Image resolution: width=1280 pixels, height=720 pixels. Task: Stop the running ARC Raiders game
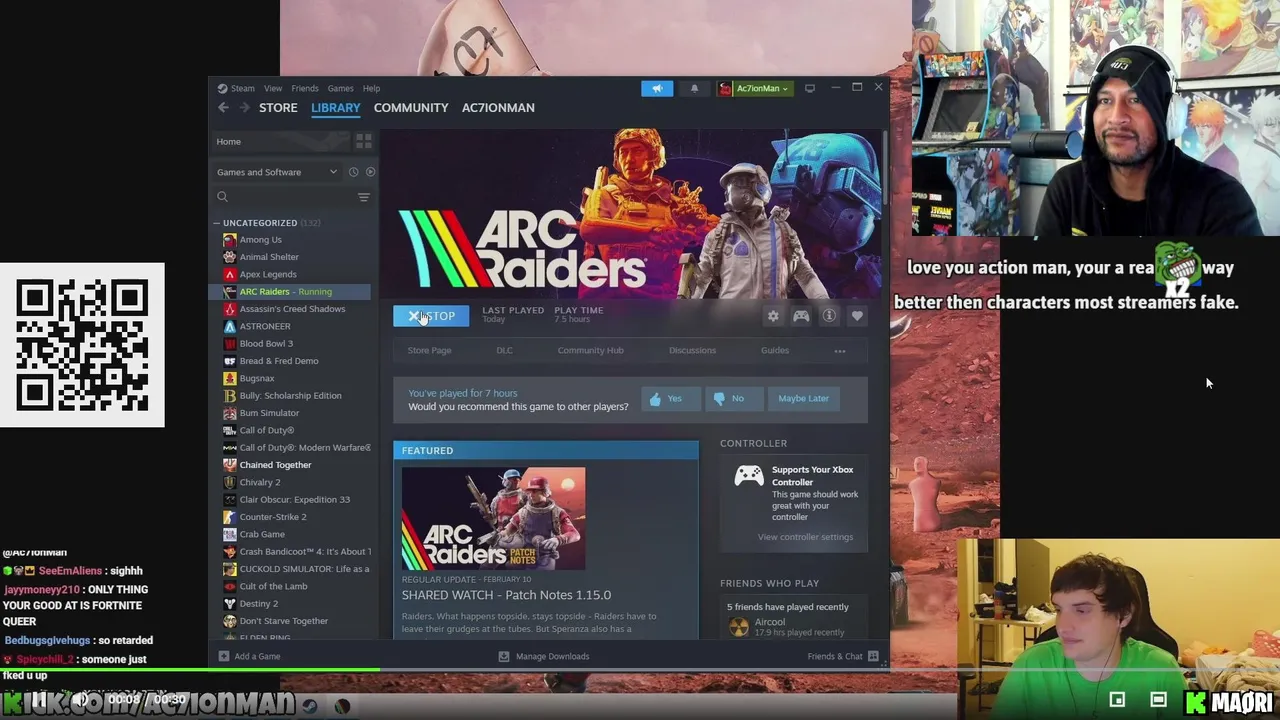click(431, 316)
